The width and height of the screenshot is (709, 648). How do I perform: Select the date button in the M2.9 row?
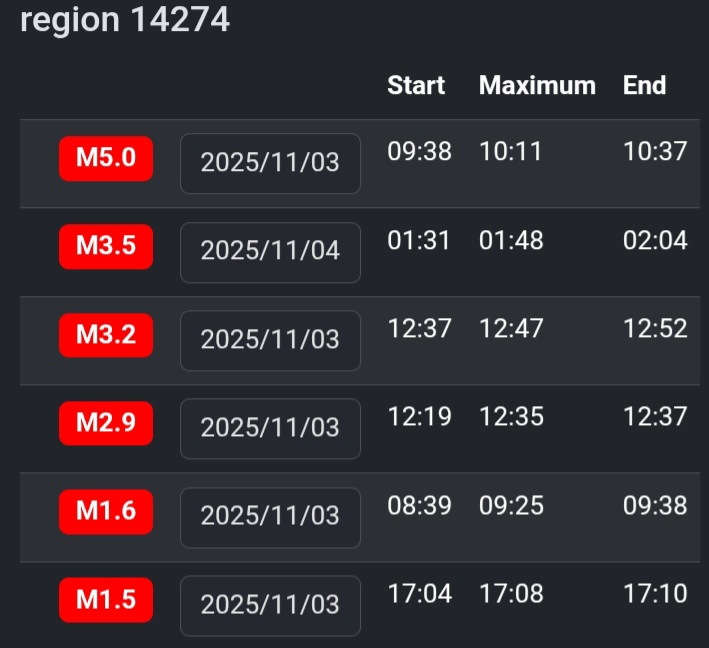[270, 428]
